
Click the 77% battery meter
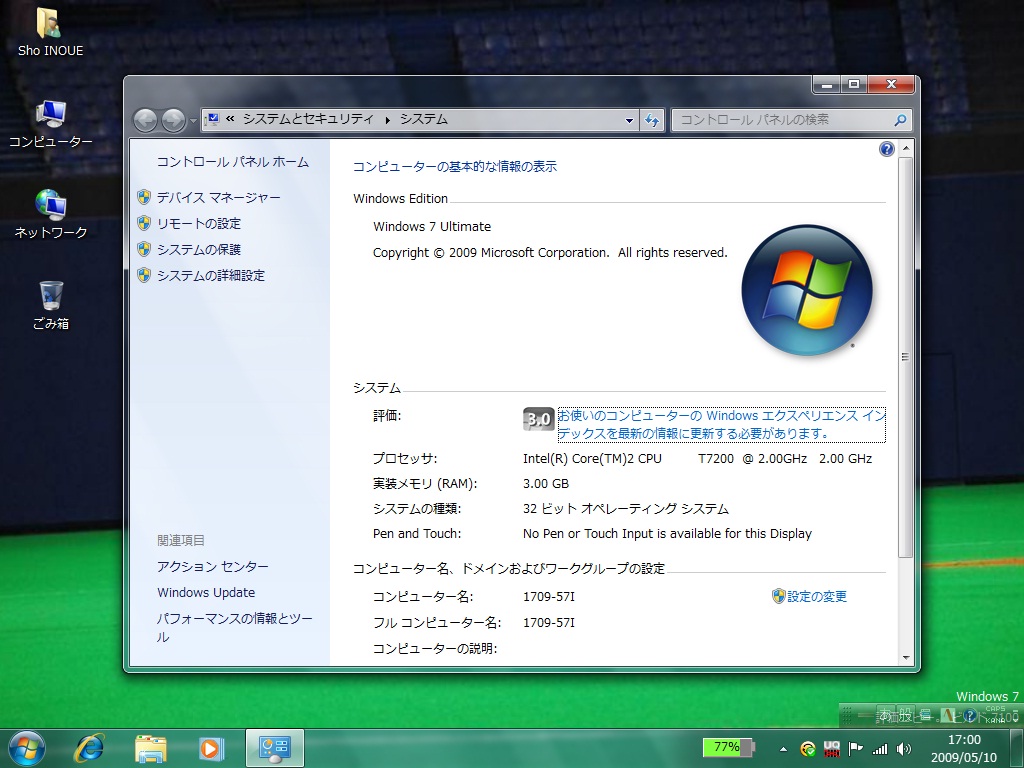coord(728,747)
